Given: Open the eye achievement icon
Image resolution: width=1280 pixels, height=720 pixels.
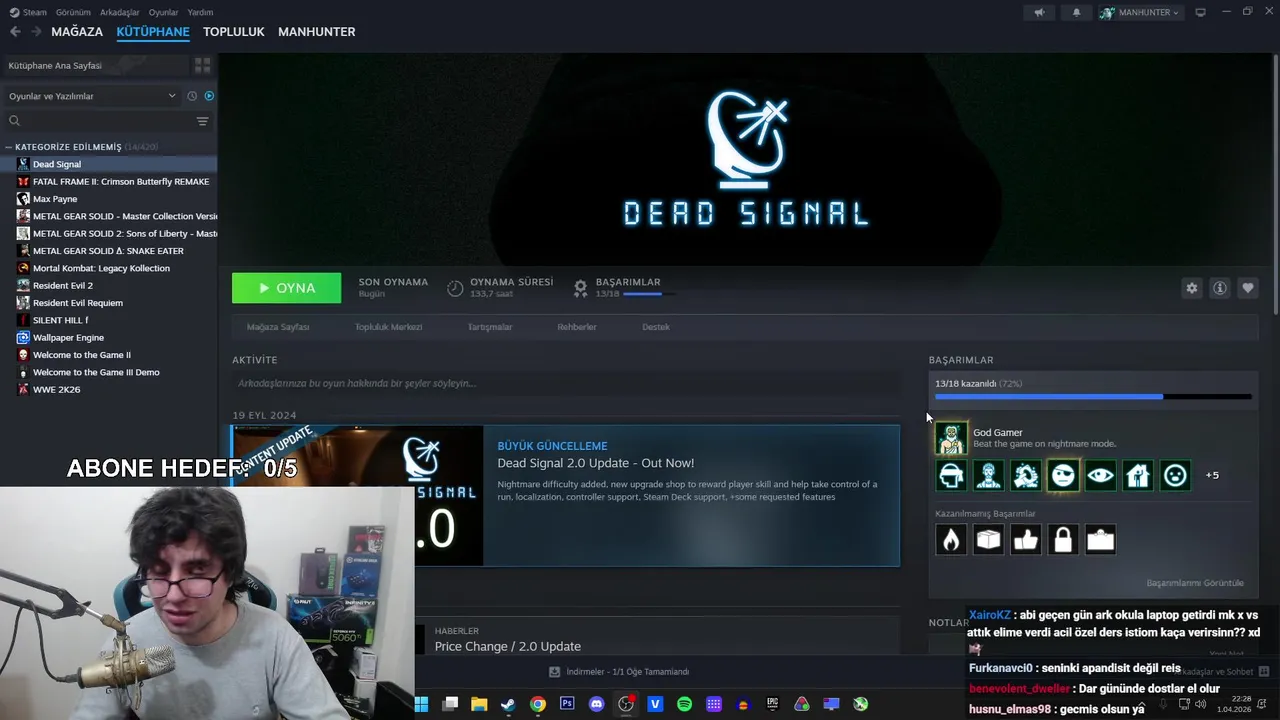Looking at the screenshot, I should [1100, 476].
